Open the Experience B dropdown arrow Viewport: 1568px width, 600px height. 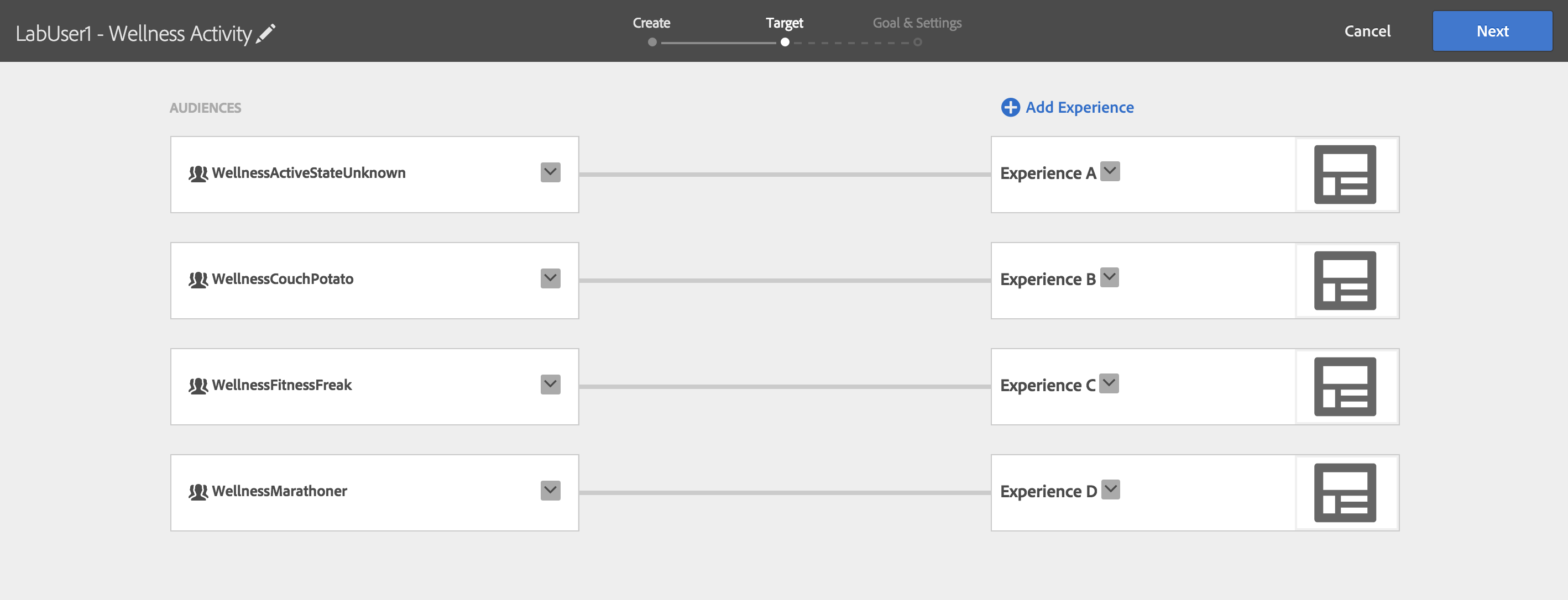1110,277
